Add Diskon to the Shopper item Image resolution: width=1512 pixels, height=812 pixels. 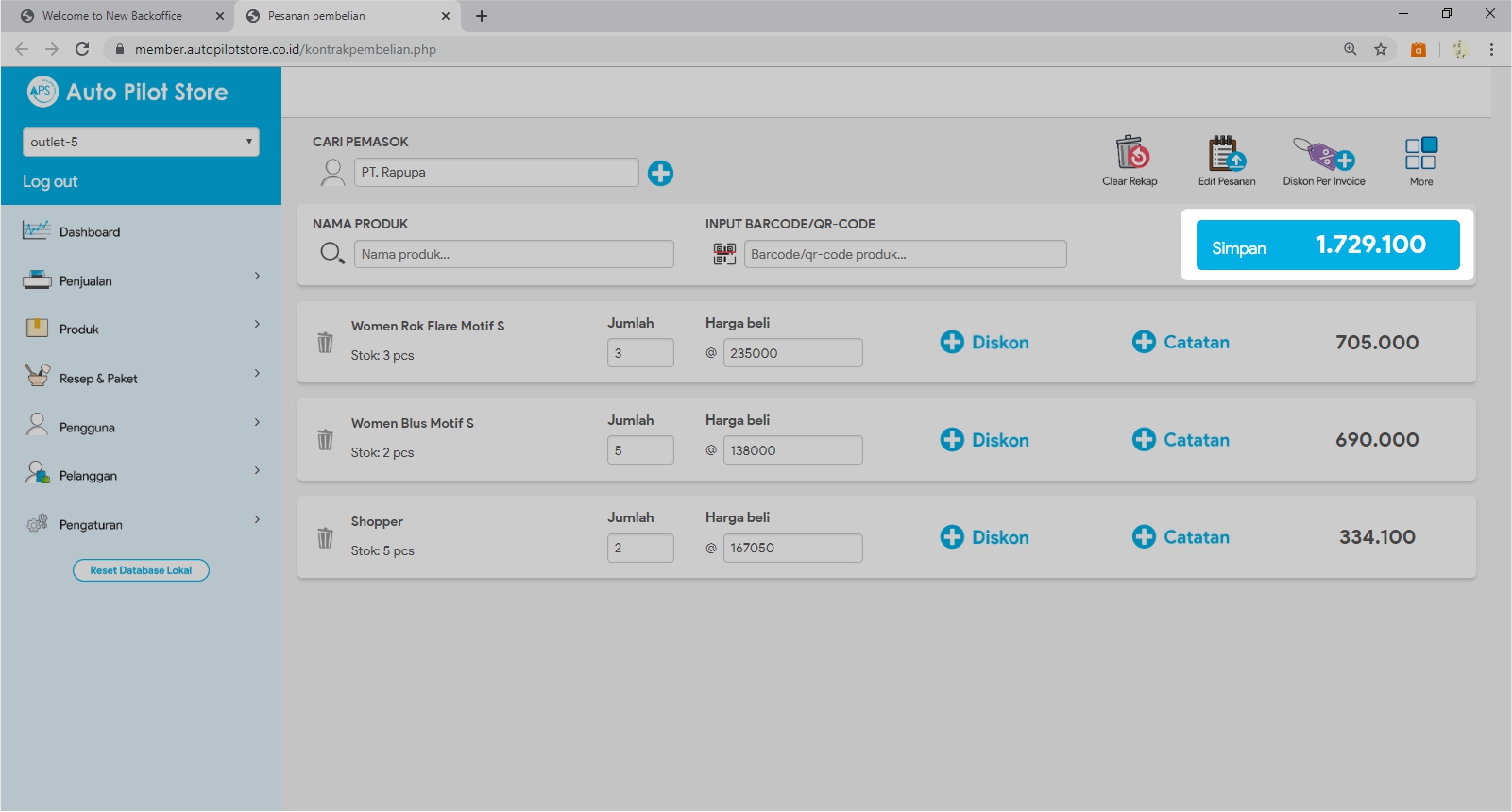984,537
